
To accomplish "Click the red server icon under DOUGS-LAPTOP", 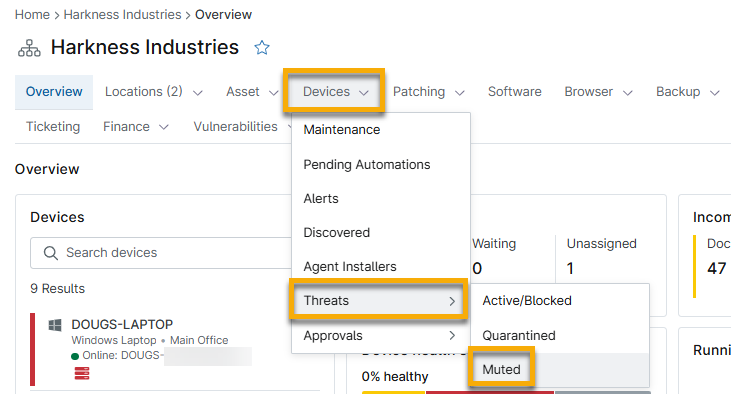I will (x=82, y=373).
